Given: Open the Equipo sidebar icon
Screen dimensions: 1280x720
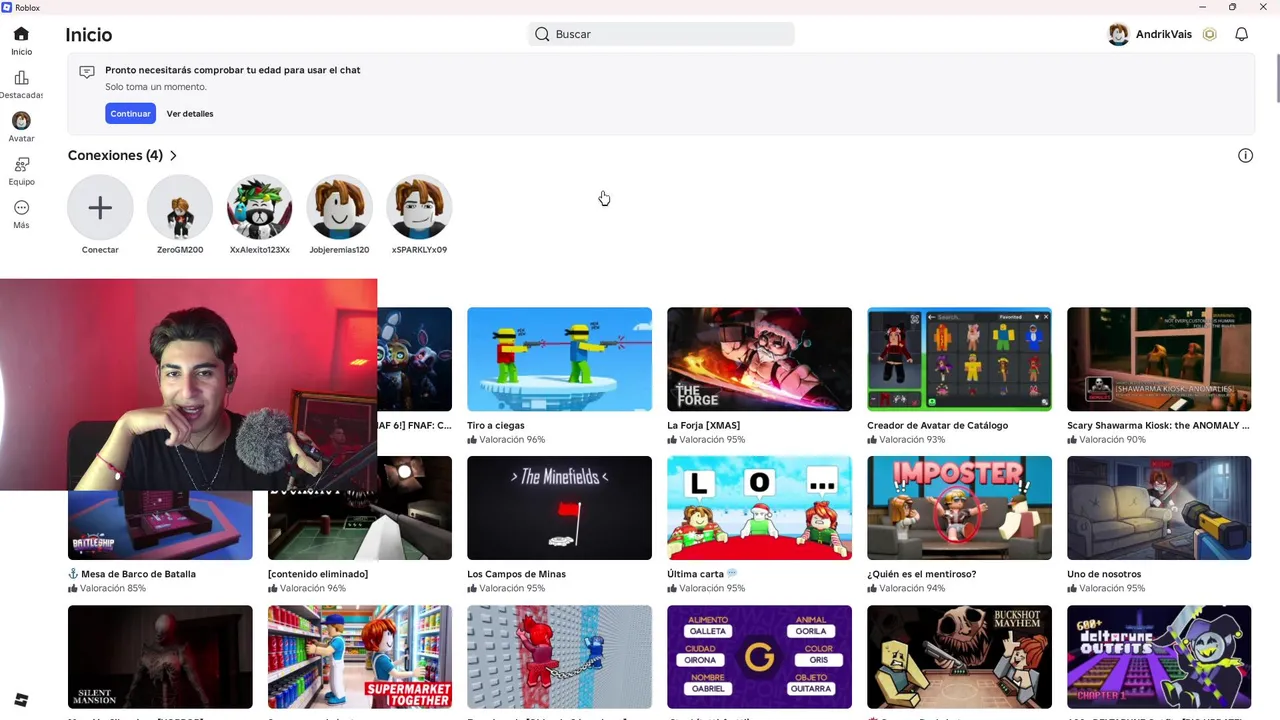Looking at the screenshot, I should tap(21, 164).
